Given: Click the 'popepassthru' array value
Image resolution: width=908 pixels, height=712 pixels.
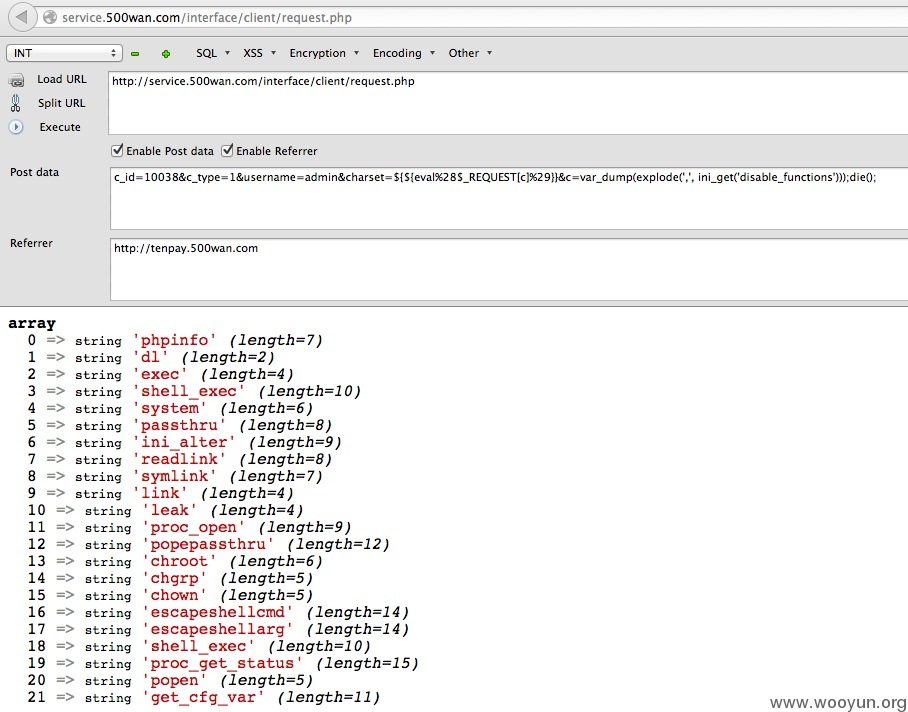Looking at the screenshot, I should pyautogui.click(x=208, y=544).
